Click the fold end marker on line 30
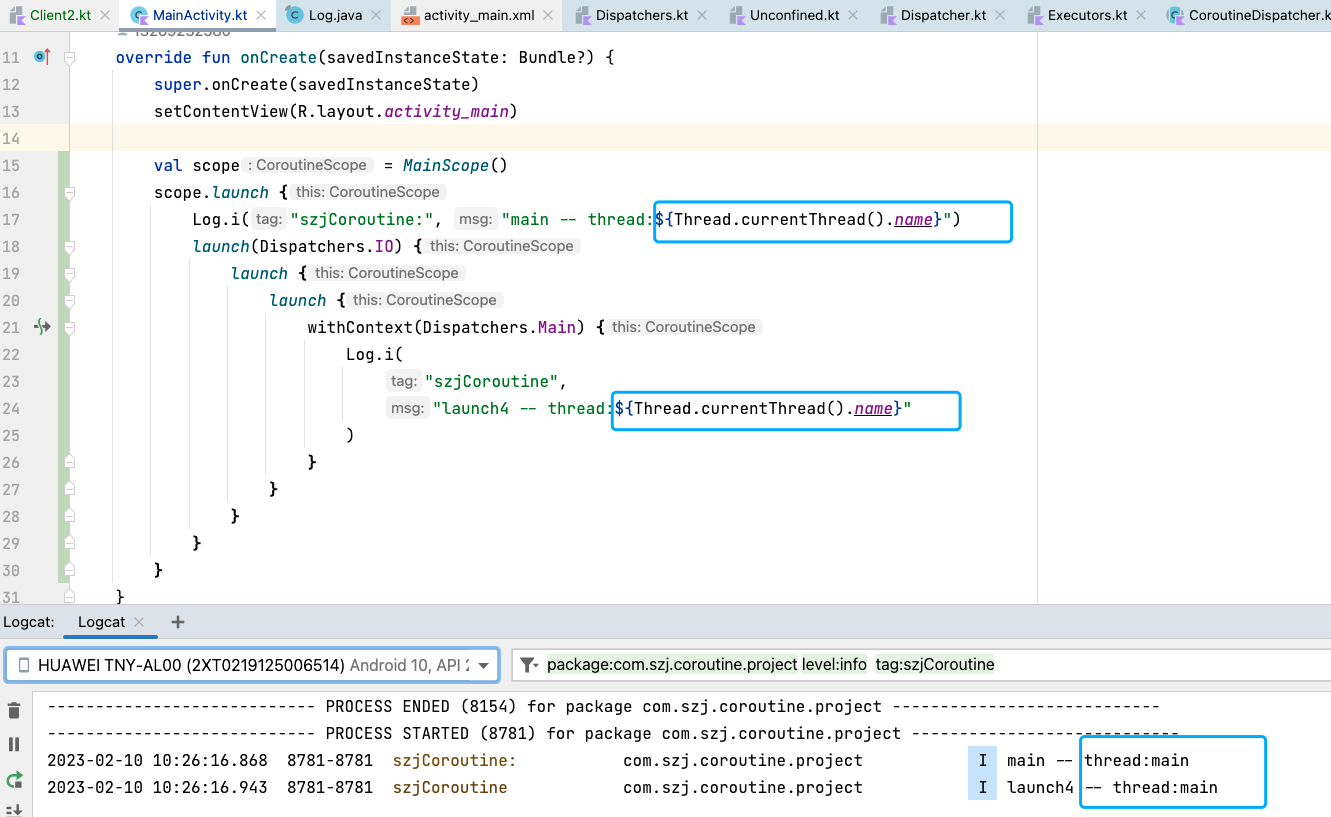Image resolution: width=1331 pixels, height=817 pixels. coord(69,569)
